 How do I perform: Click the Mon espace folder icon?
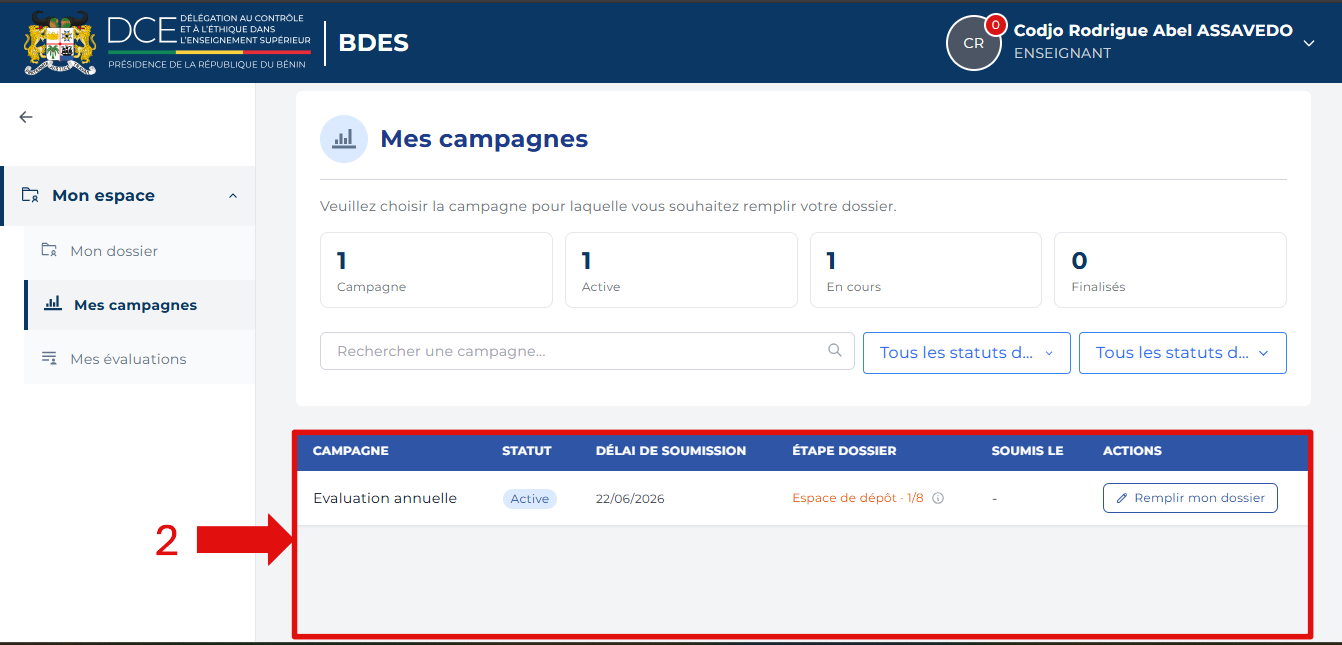[30, 195]
